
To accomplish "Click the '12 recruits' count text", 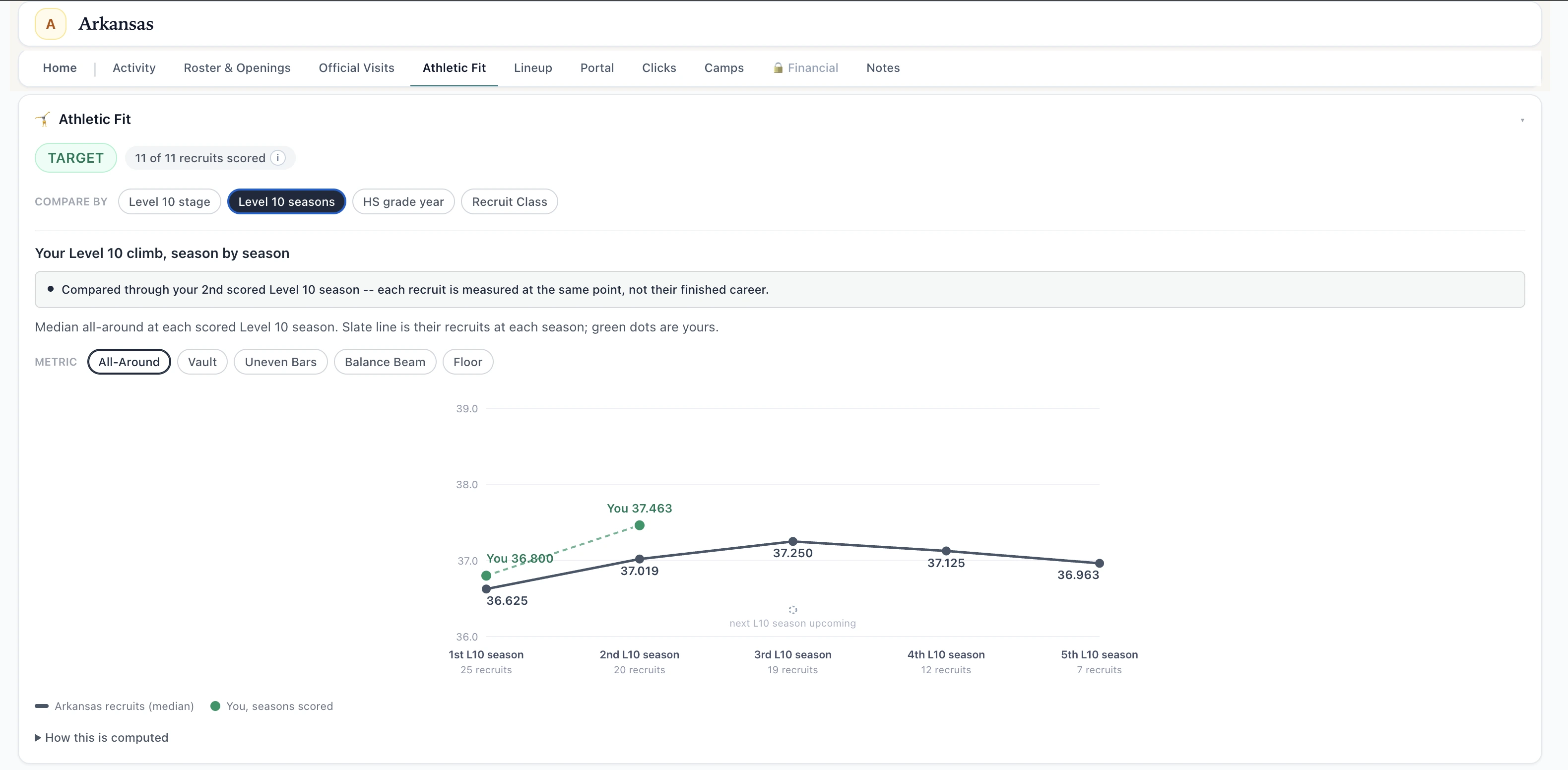I will 946,670.
